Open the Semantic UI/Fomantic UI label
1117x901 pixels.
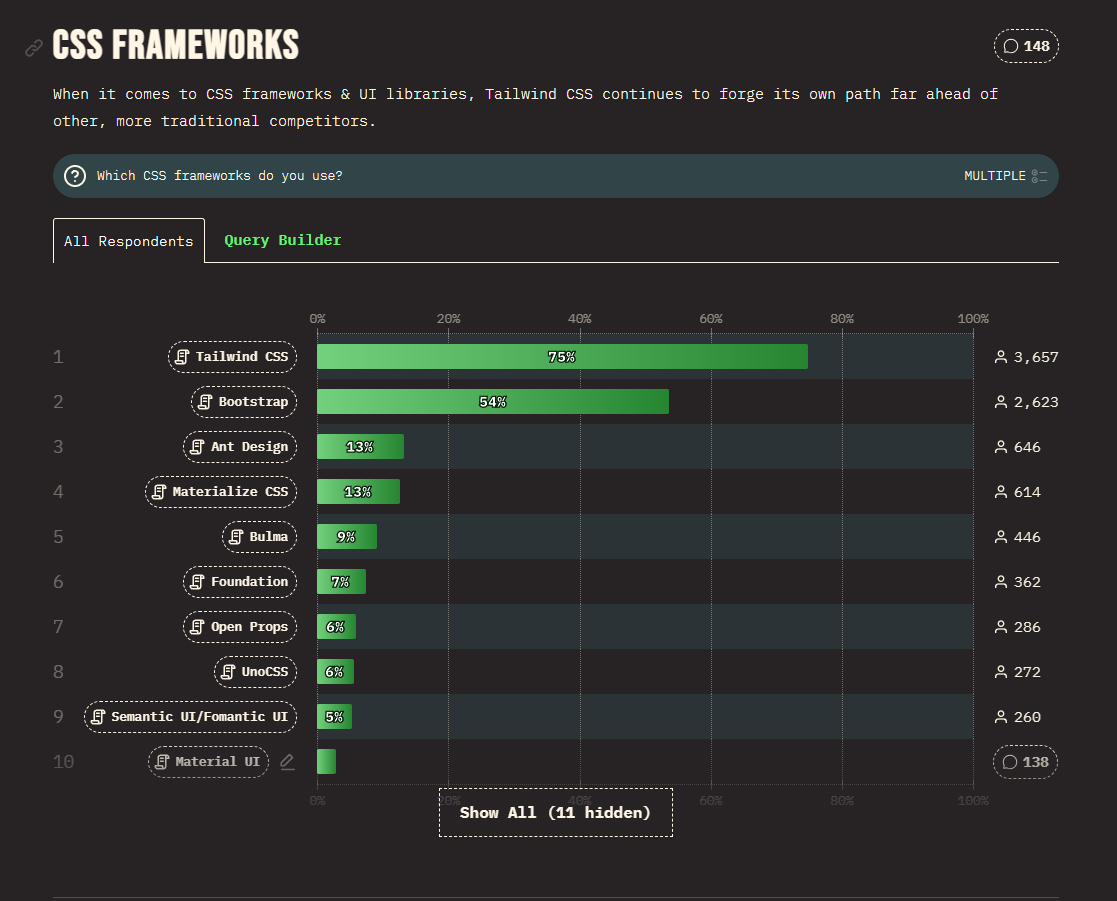[190, 717]
